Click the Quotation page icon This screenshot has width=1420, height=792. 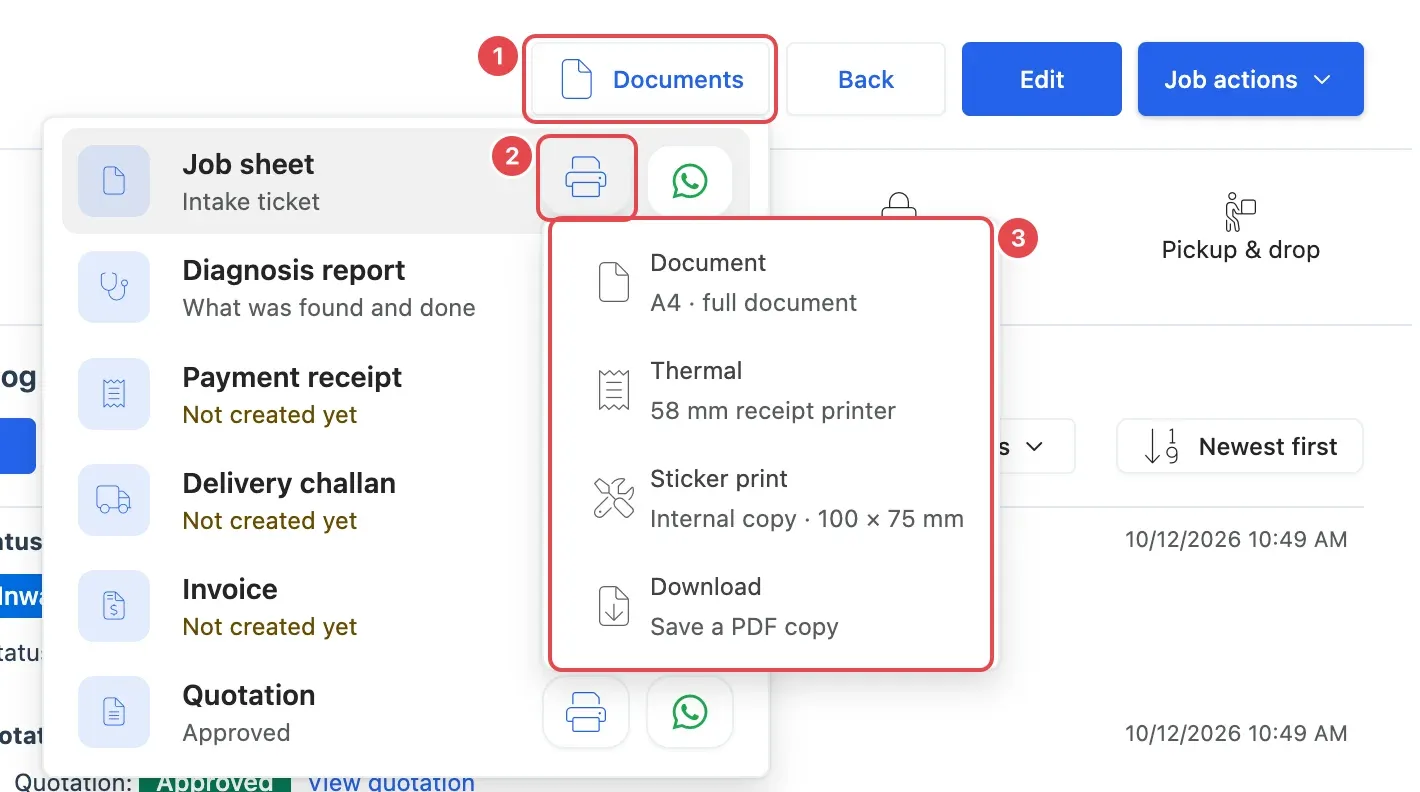click(114, 712)
